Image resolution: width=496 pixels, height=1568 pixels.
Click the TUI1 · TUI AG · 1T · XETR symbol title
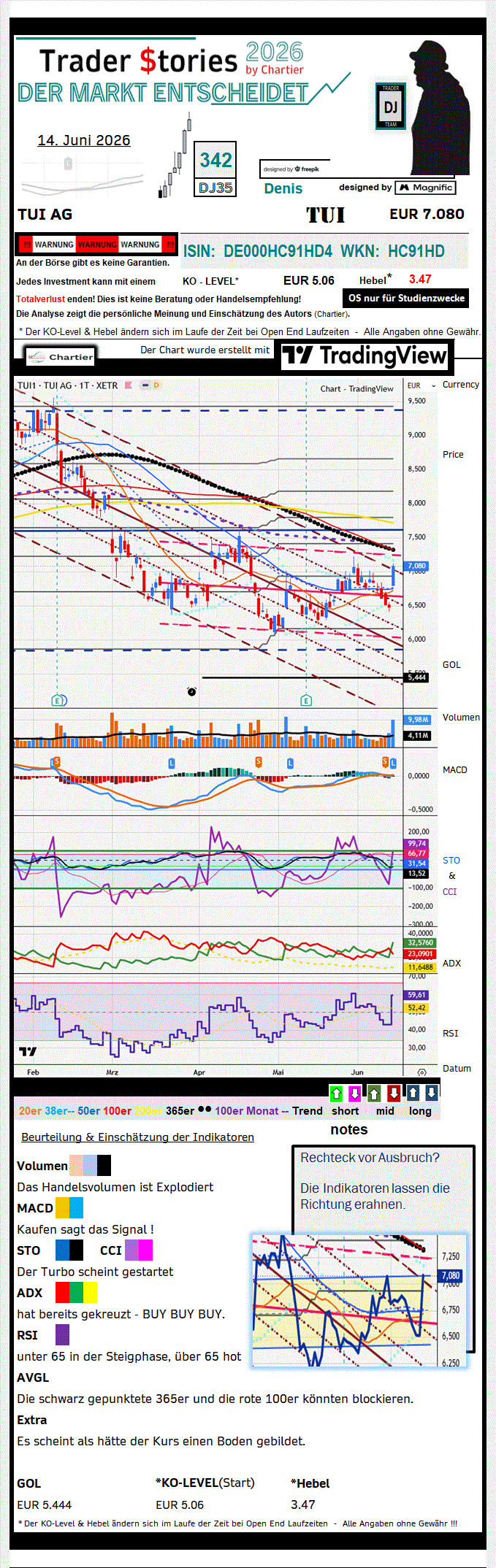pos(67,385)
